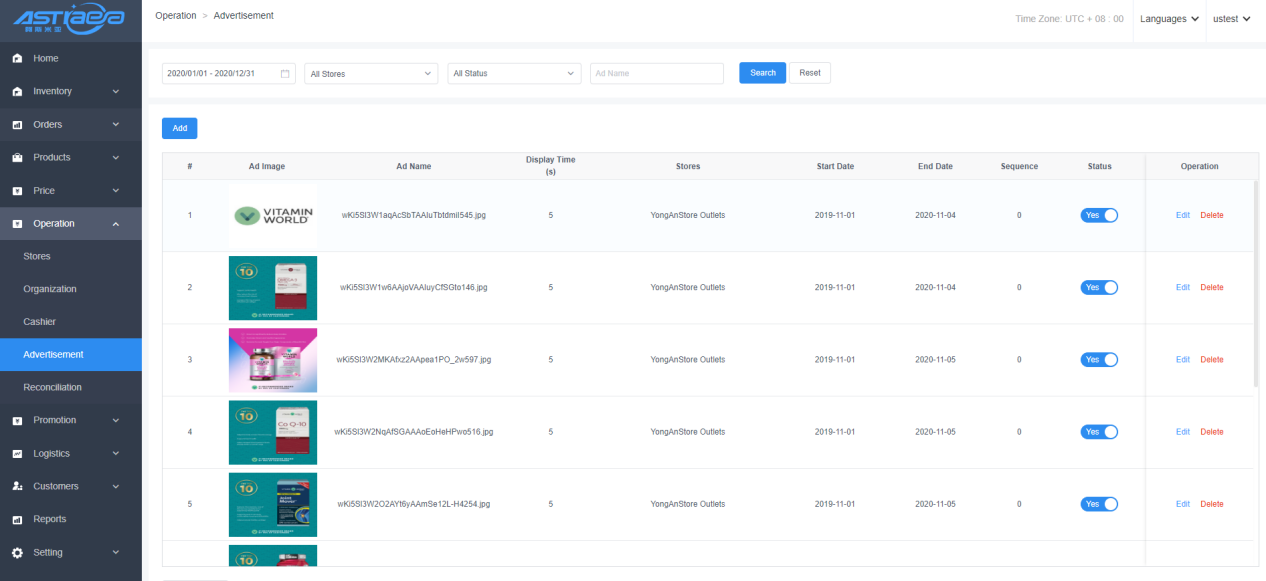1266x581 pixels.
Task: Delete the ad in row 2
Action: pos(1211,288)
